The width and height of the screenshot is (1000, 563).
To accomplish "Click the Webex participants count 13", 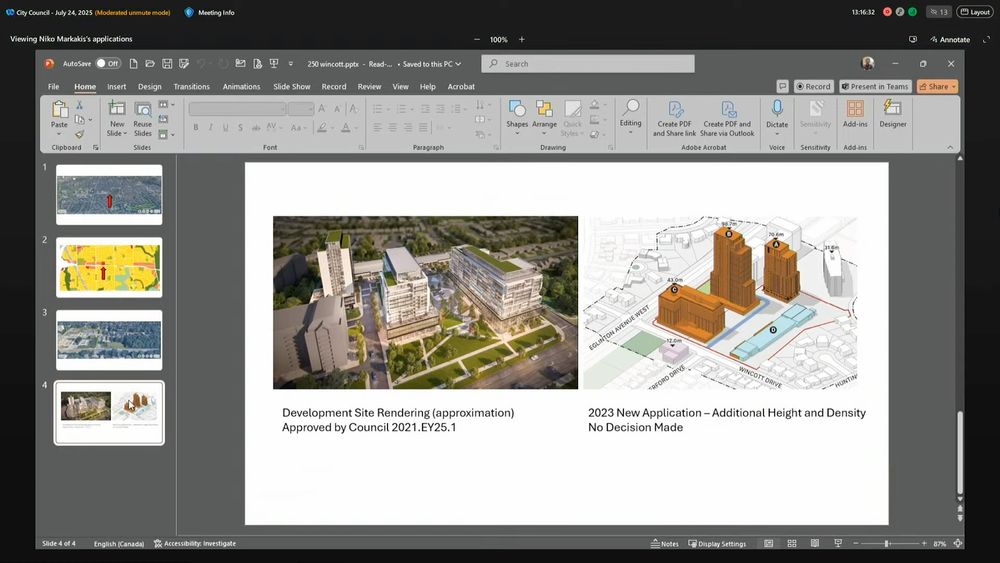I will (938, 12).
